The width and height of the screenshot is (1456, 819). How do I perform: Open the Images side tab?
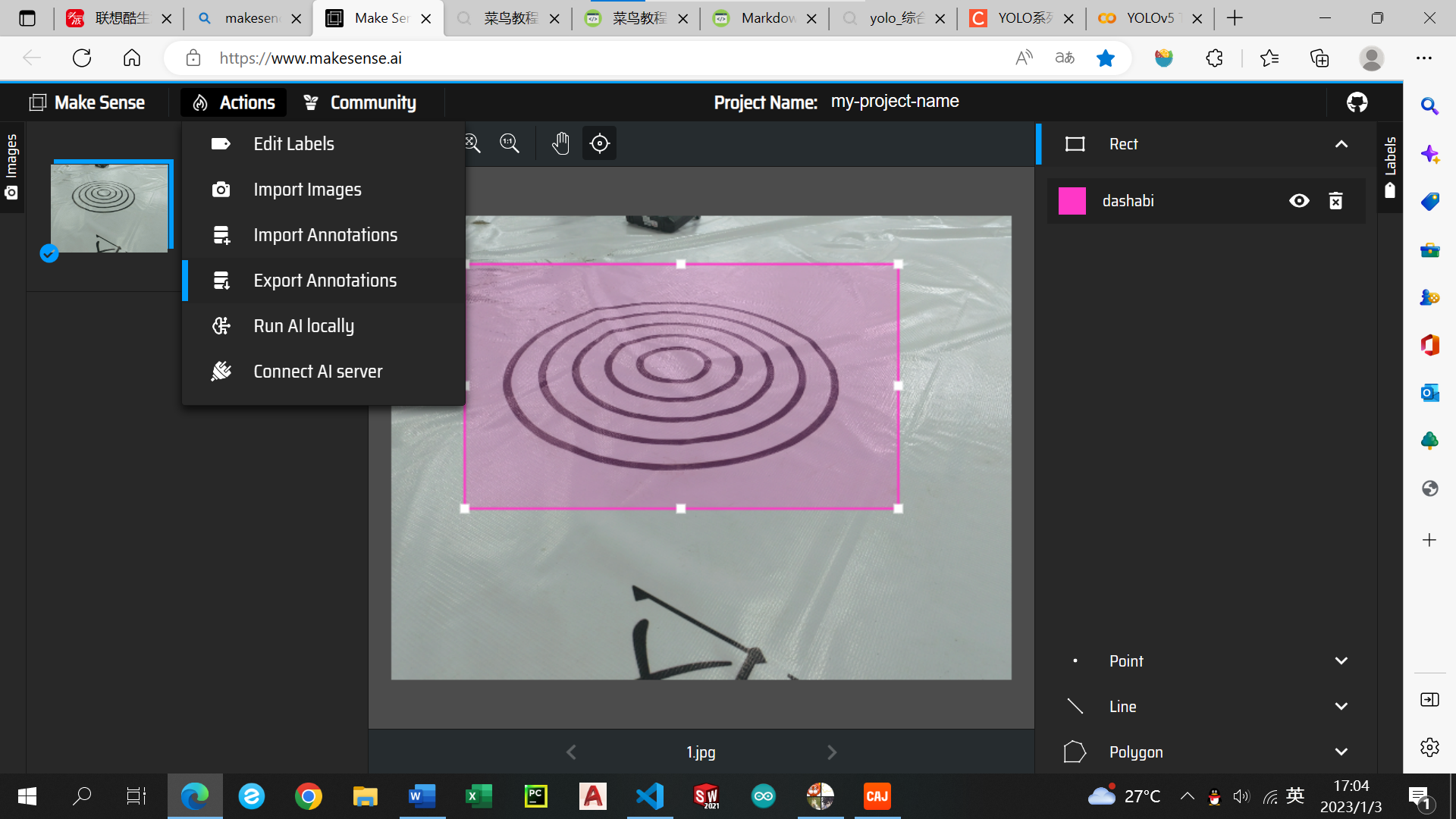point(11,167)
